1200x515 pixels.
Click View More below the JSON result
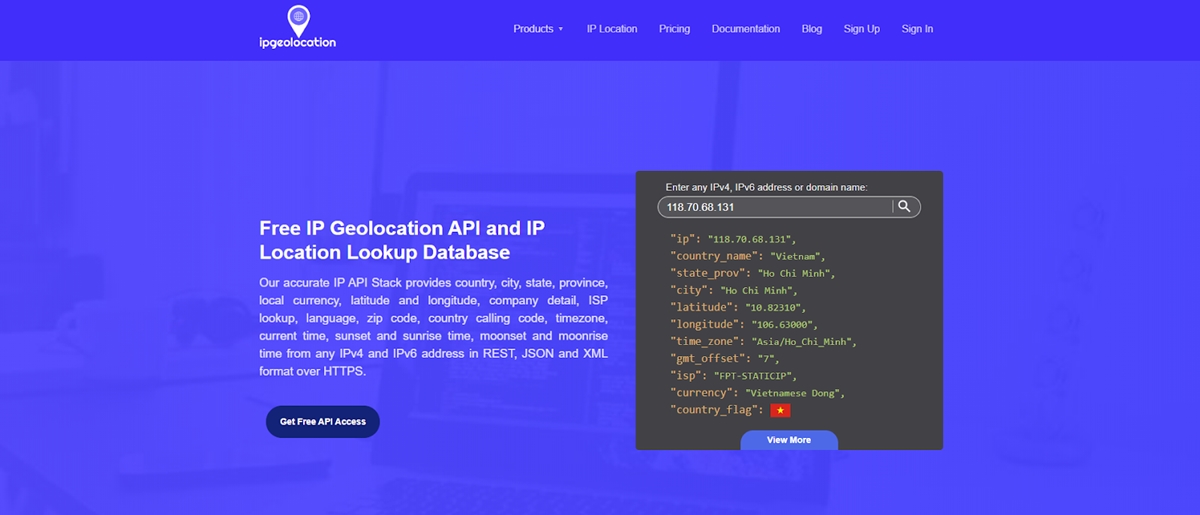[788, 440]
